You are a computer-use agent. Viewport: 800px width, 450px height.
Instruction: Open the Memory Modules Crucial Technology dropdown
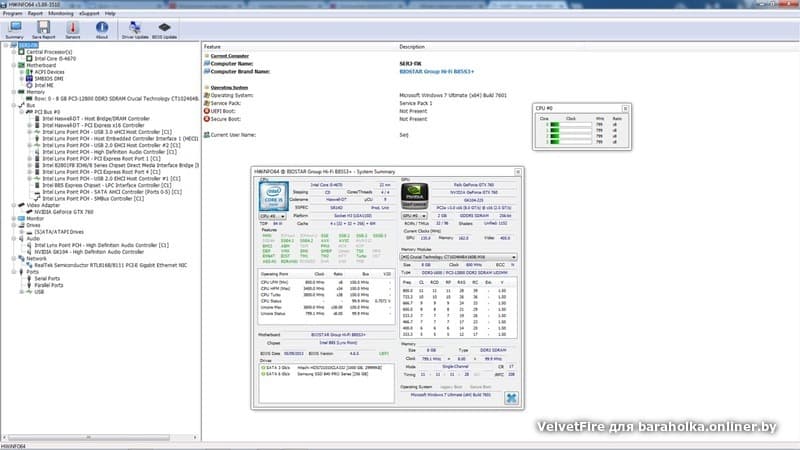(x=458, y=257)
